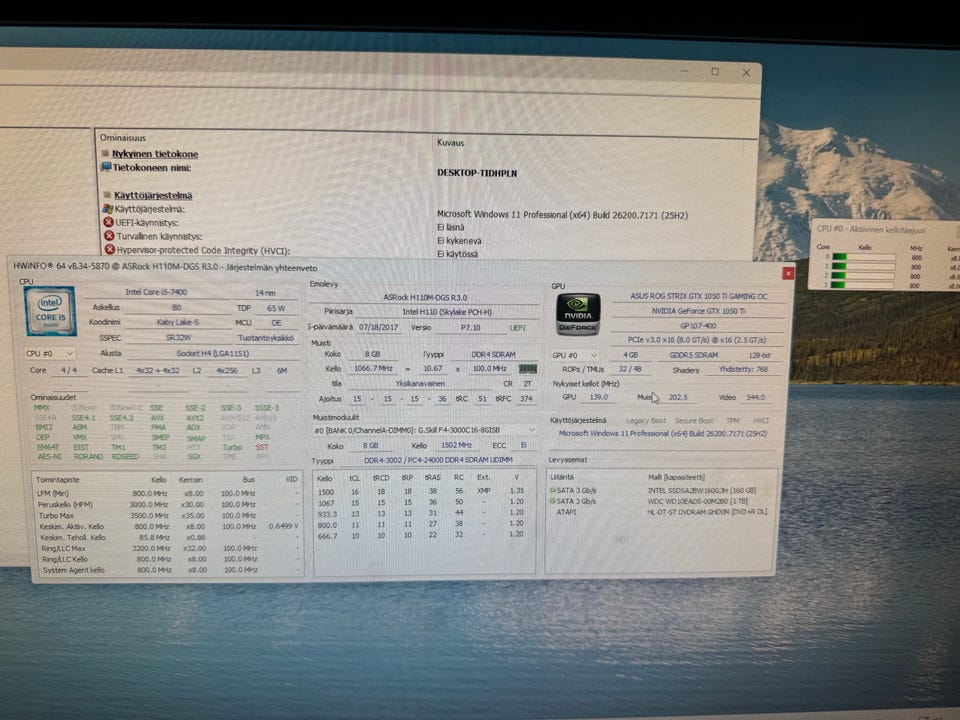Click the Nykyinen tietokone header icon

pyautogui.click(x=105, y=153)
